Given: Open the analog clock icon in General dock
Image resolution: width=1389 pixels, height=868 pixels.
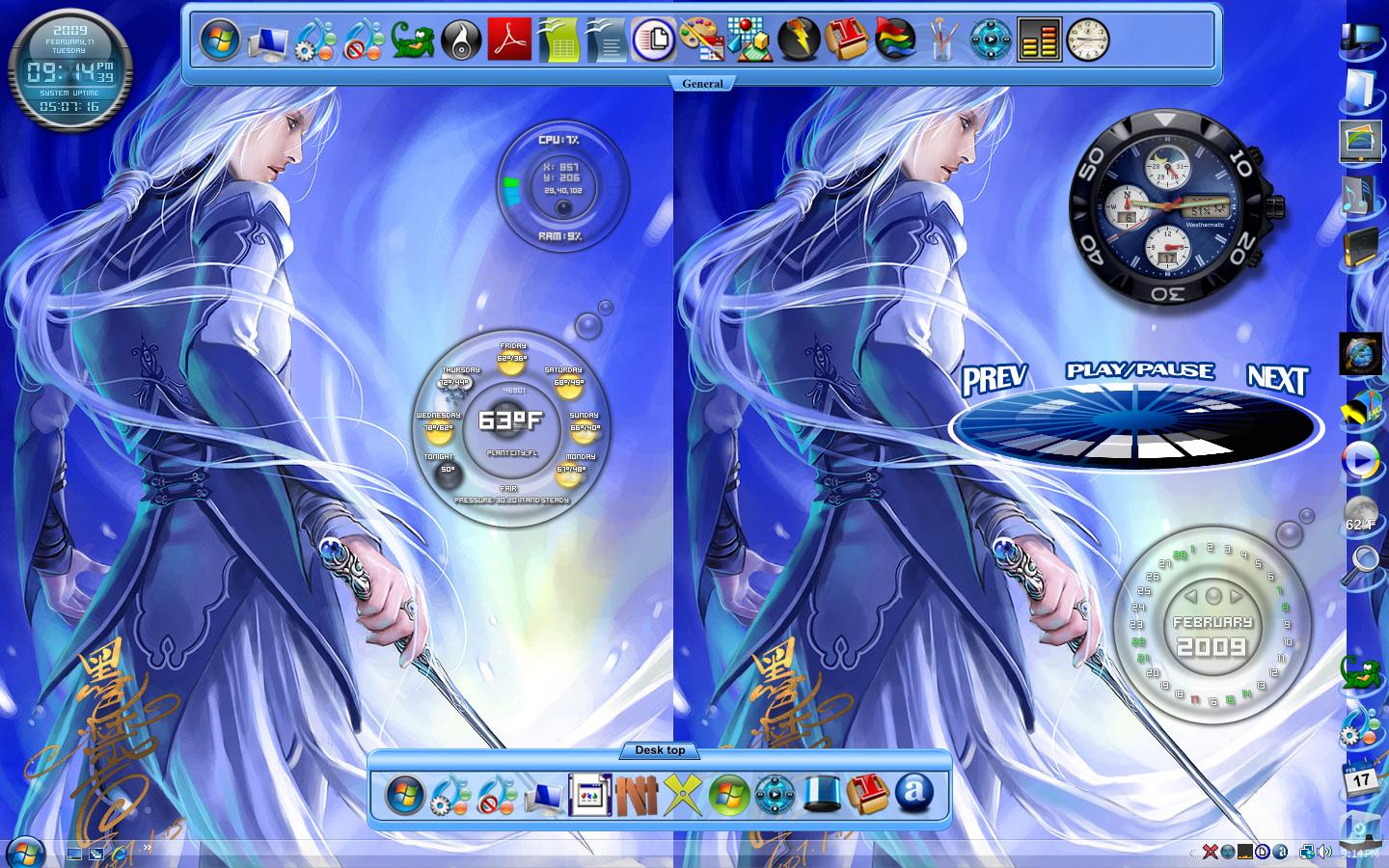Looking at the screenshot, I should point(1088,40).
